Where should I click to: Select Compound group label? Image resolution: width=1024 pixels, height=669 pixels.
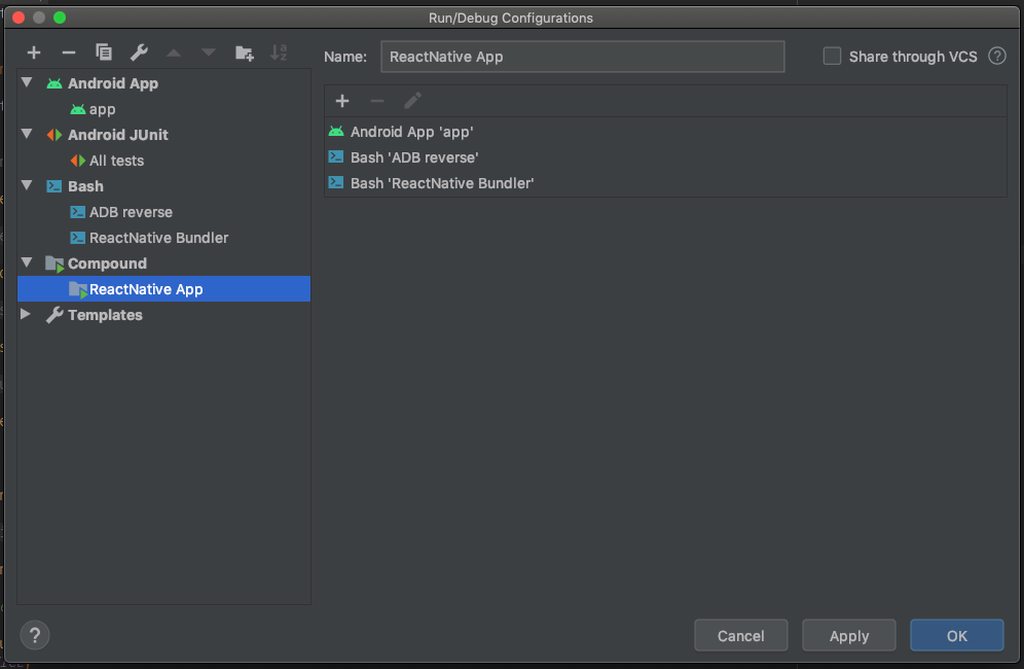(x=107, y=264)
